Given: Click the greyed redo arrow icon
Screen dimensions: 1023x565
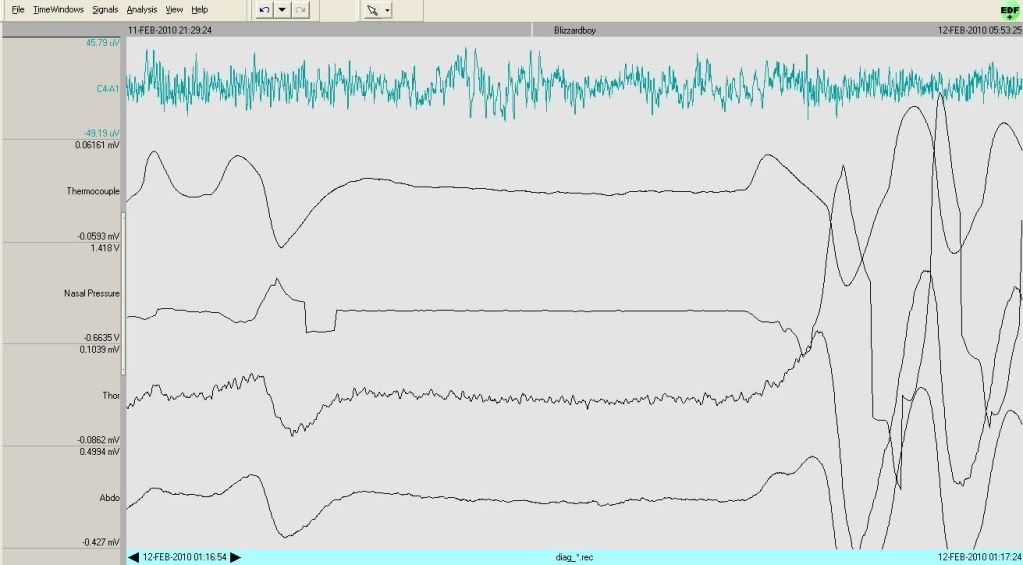Looking at the screenshot, I should (x=300, y=9).
